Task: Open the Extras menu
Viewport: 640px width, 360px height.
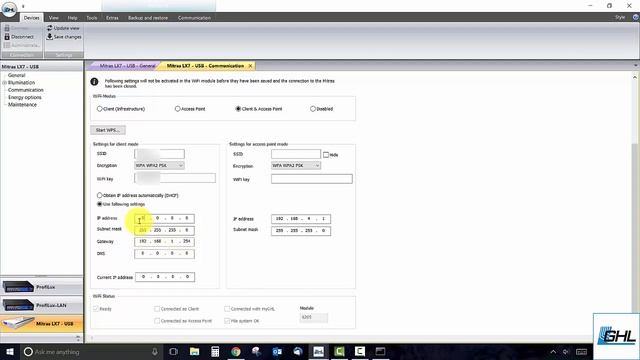Action: coord(112,18)
